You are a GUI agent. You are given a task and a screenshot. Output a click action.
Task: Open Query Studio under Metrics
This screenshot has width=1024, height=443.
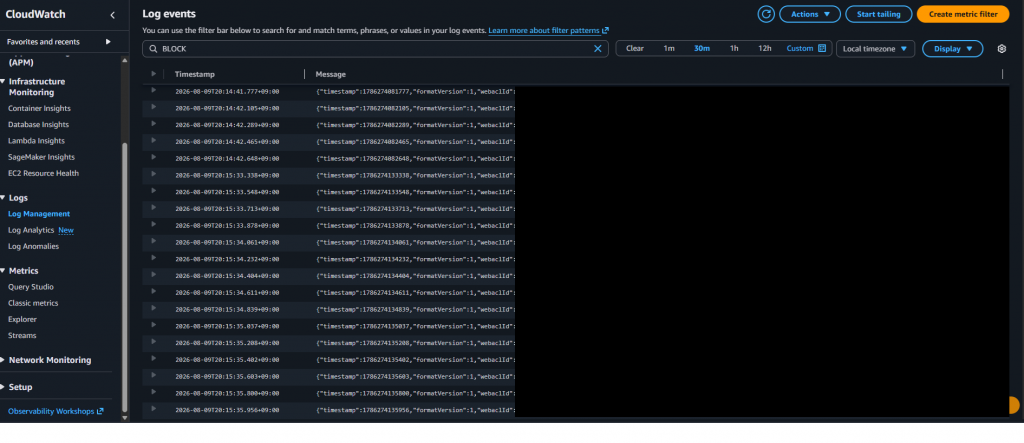click(31, 287)
